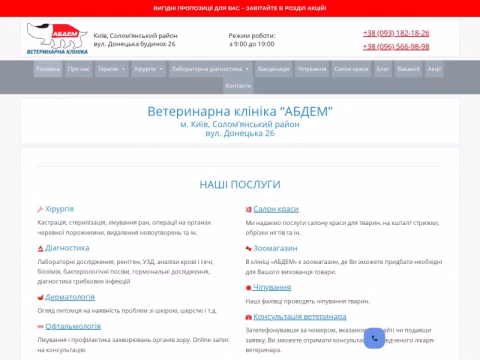This screenshot has height=360, width=480.
Task: Click the red promo banner about Акції
Action: coord(240,8)
